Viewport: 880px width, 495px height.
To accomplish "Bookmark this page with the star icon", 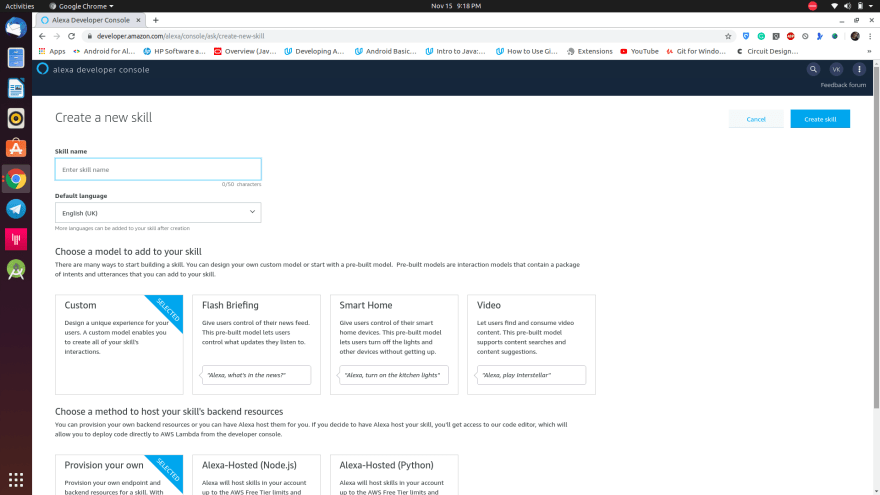I will (x=728, y=36).
